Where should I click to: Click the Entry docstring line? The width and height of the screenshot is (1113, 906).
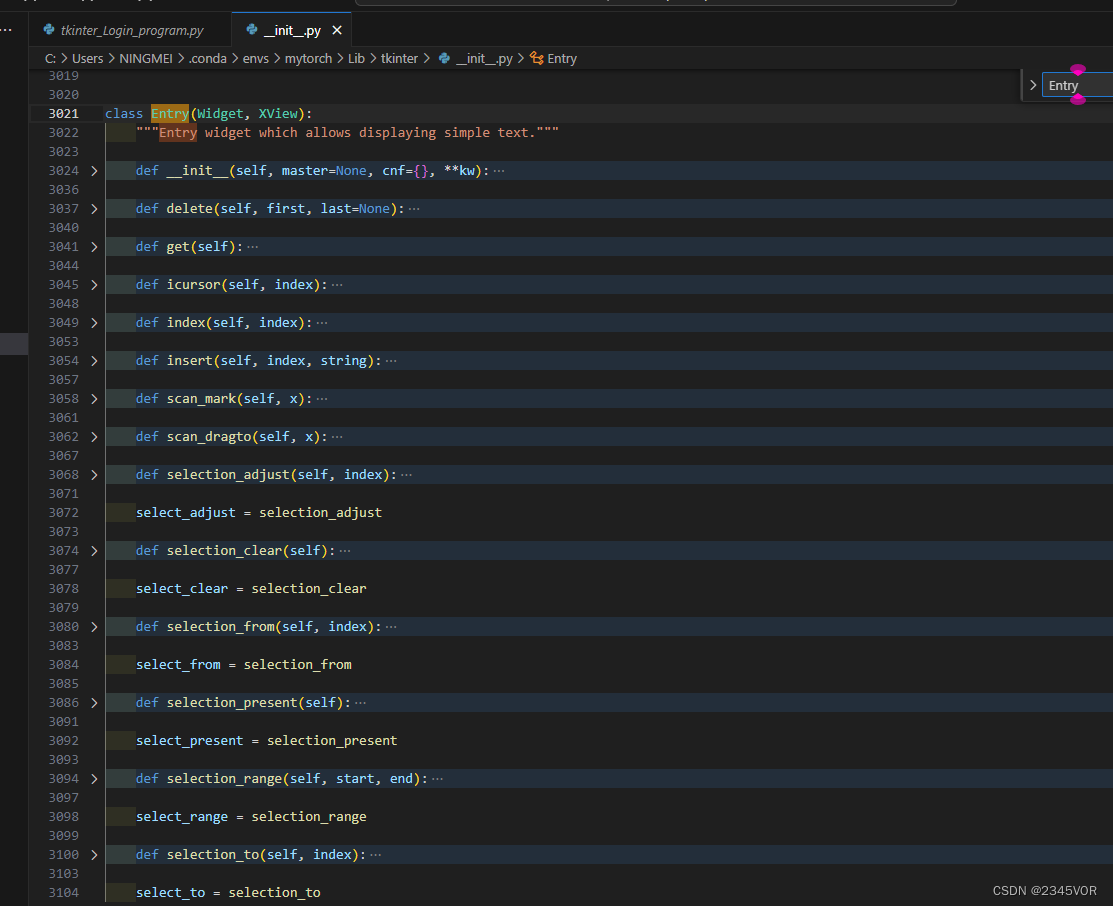pyautogui.click(x=347, y=133)
